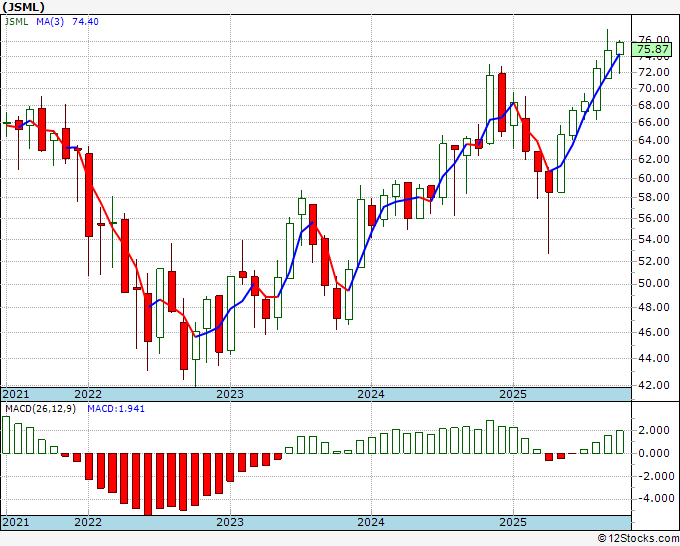Click 2021 on the MACD panel timeline
The image size is (680, 546).
point(16,522)
